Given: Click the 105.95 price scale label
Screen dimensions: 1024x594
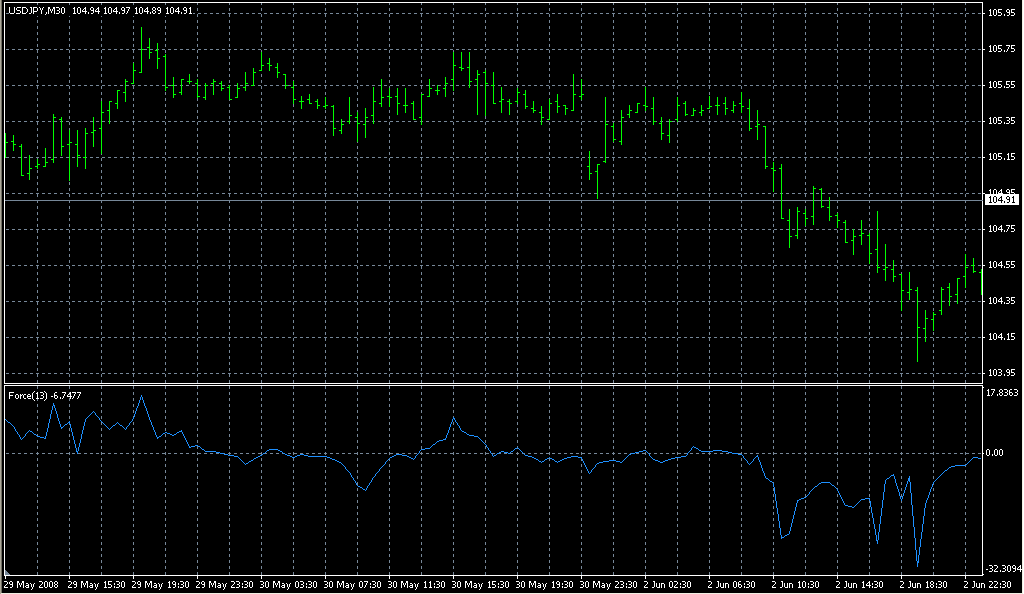Looking at the screenshot, I should click(x=1001, y=13).
